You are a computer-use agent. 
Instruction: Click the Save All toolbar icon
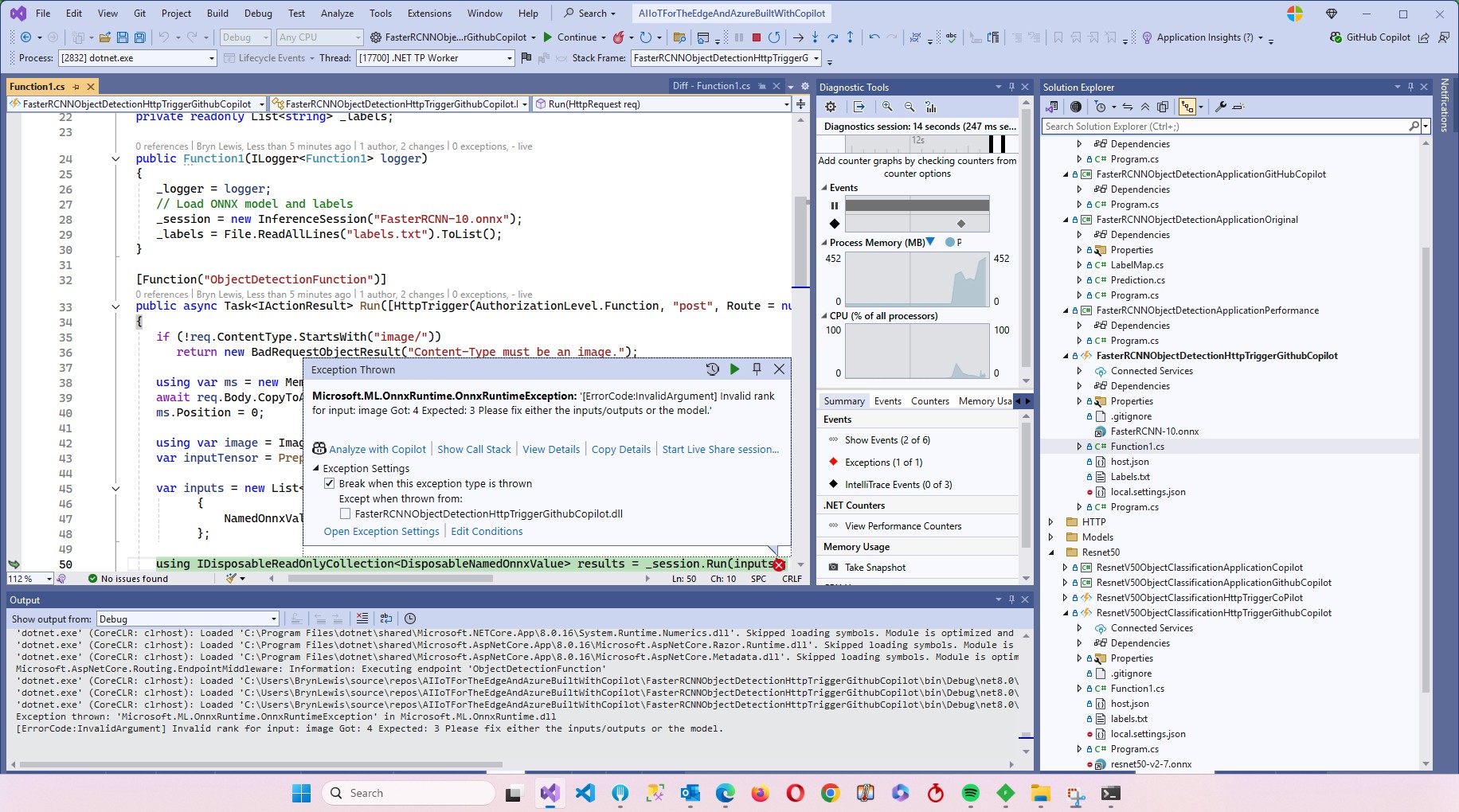click(x=139, y=37)
